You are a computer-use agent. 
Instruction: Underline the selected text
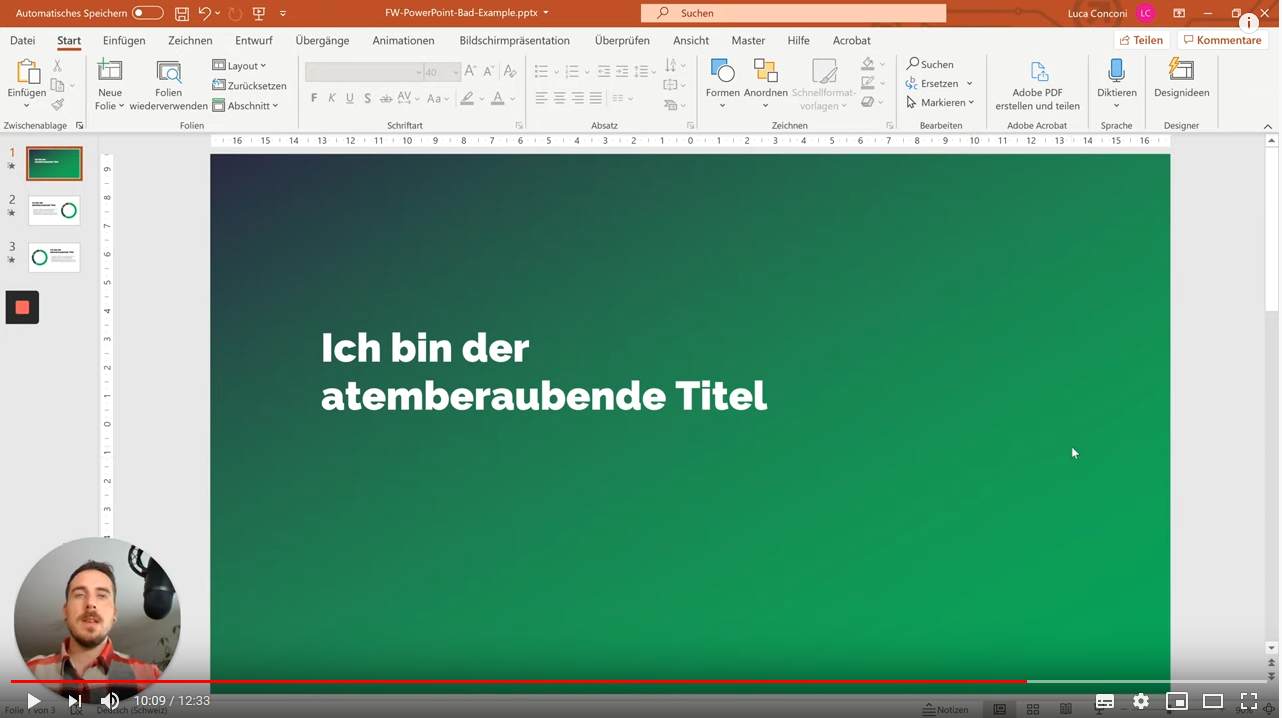pos(349,98)
